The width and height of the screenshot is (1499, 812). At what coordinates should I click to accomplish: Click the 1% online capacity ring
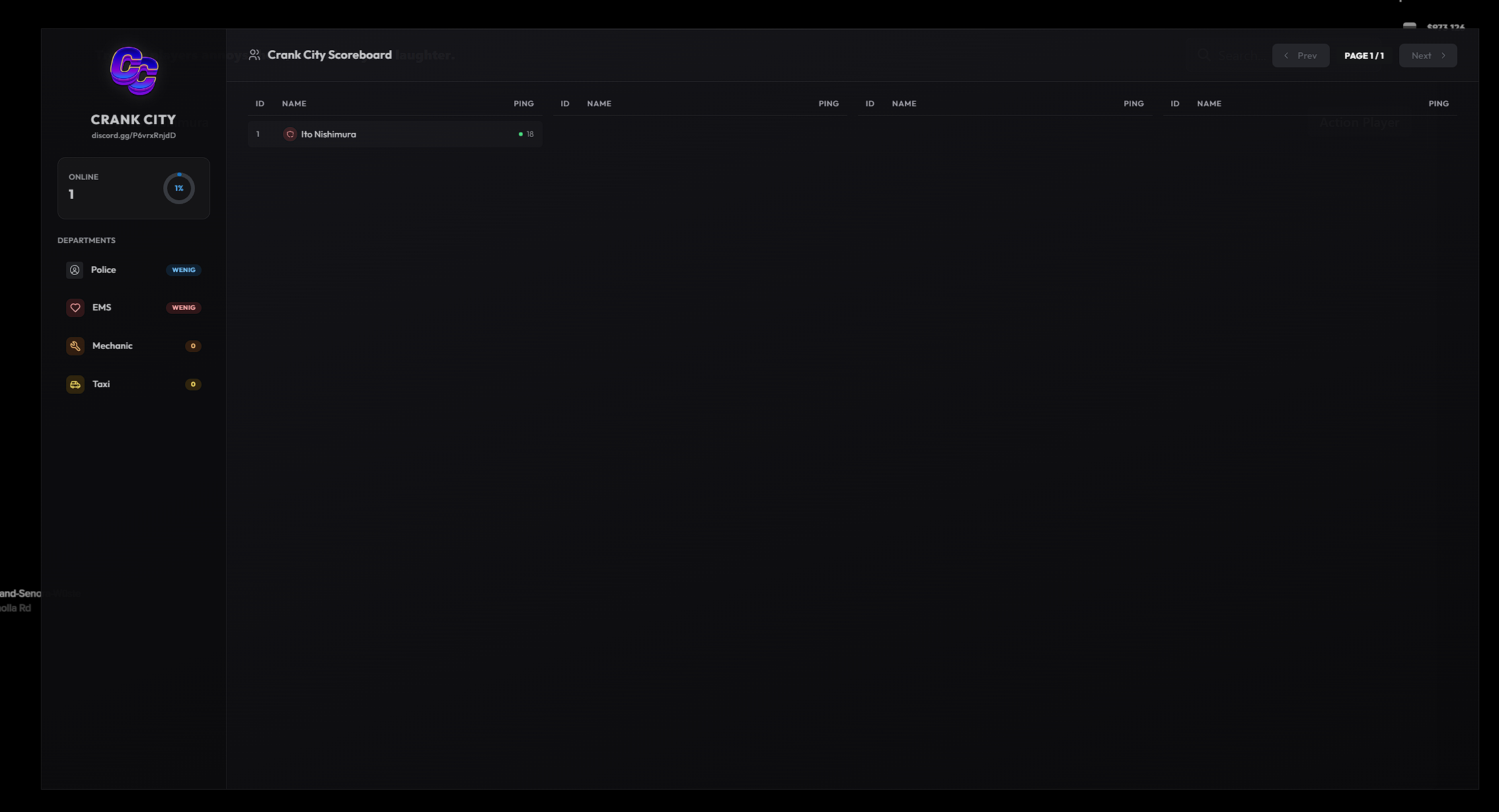(178, 188)
